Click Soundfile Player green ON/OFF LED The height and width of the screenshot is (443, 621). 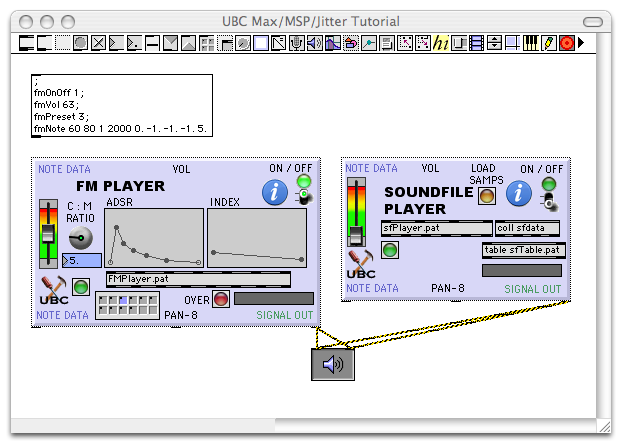[x=549, y=184]
